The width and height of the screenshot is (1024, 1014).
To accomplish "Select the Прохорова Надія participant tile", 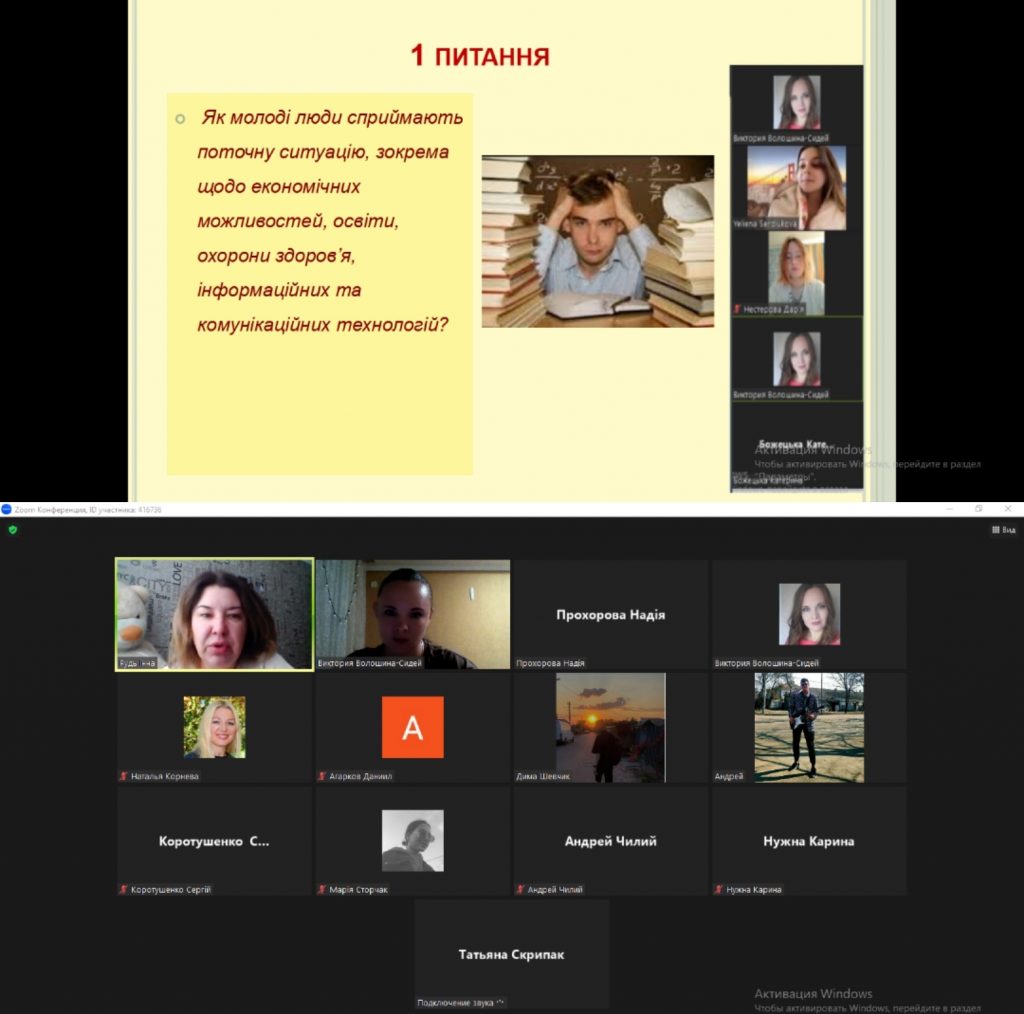I will 610,614.
